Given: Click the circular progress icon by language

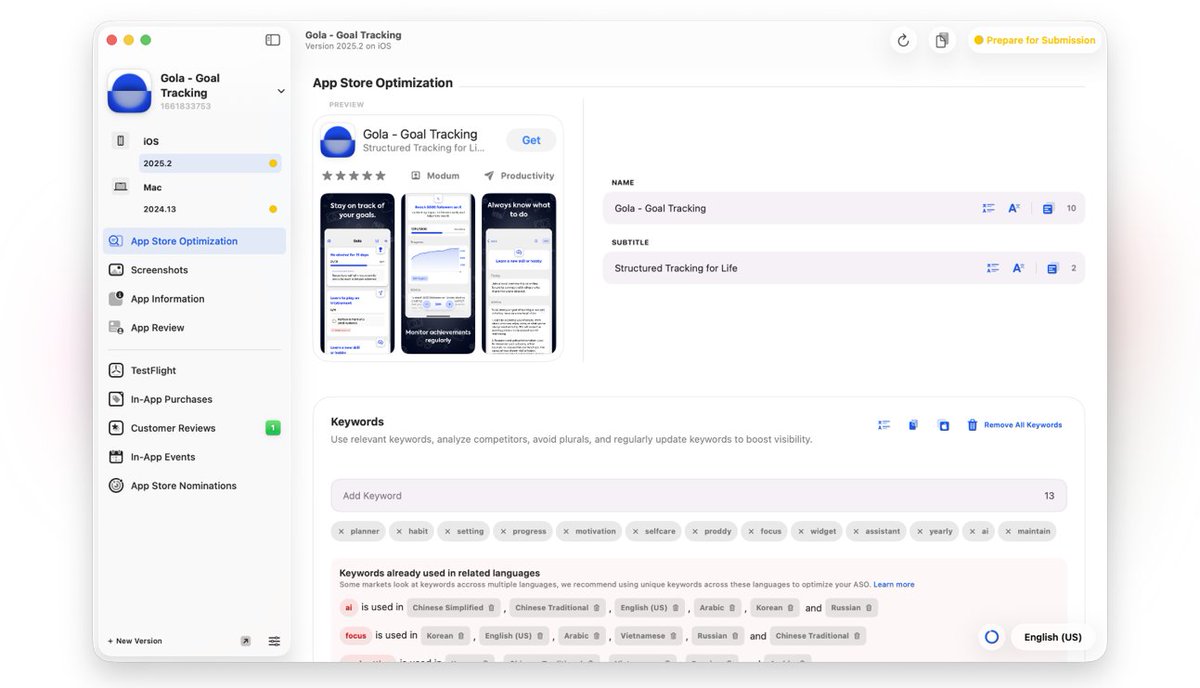Looking at the screenshot, I should (991, 637).
